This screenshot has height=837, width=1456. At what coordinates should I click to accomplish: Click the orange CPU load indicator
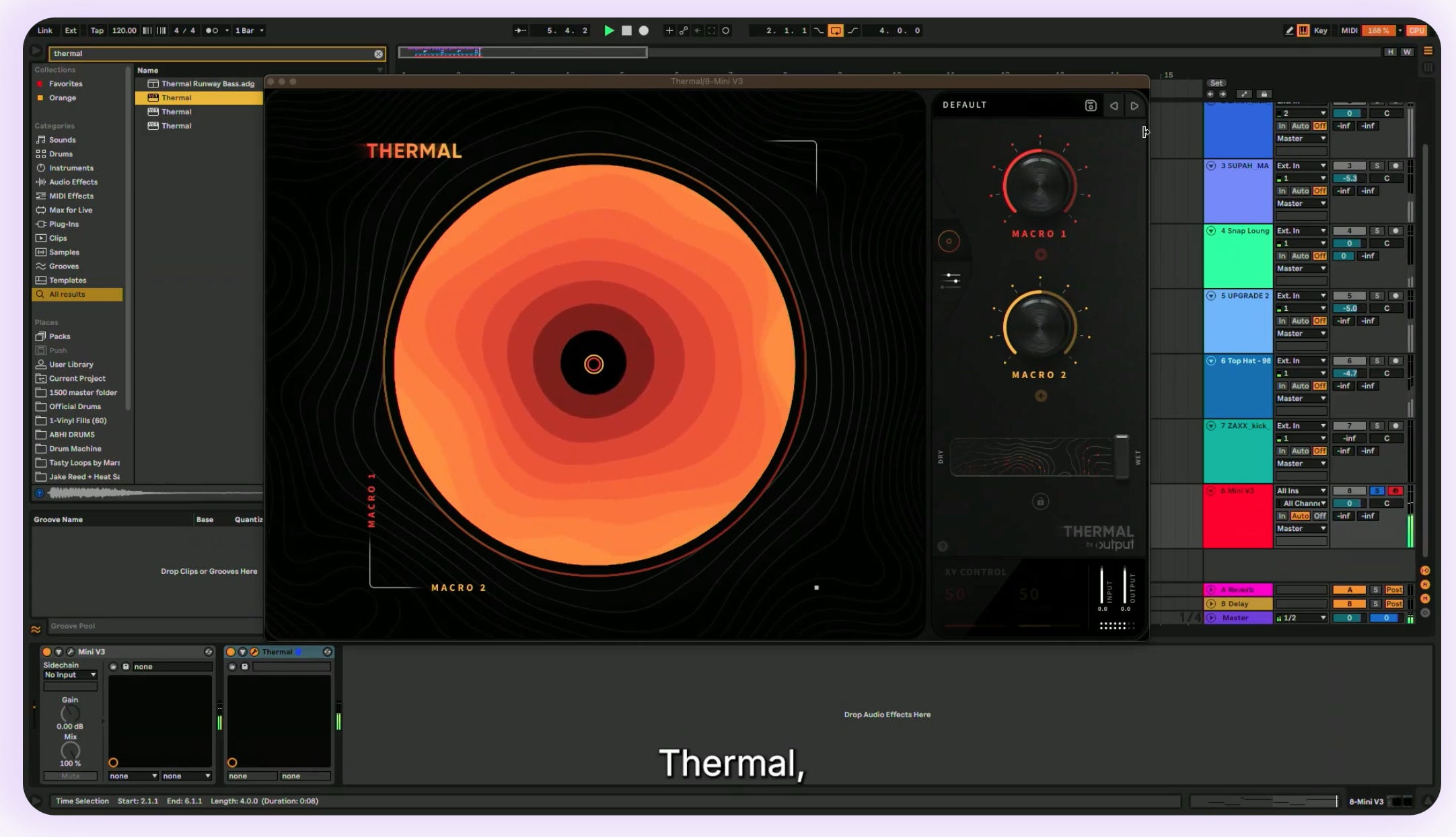[1416, 30]
